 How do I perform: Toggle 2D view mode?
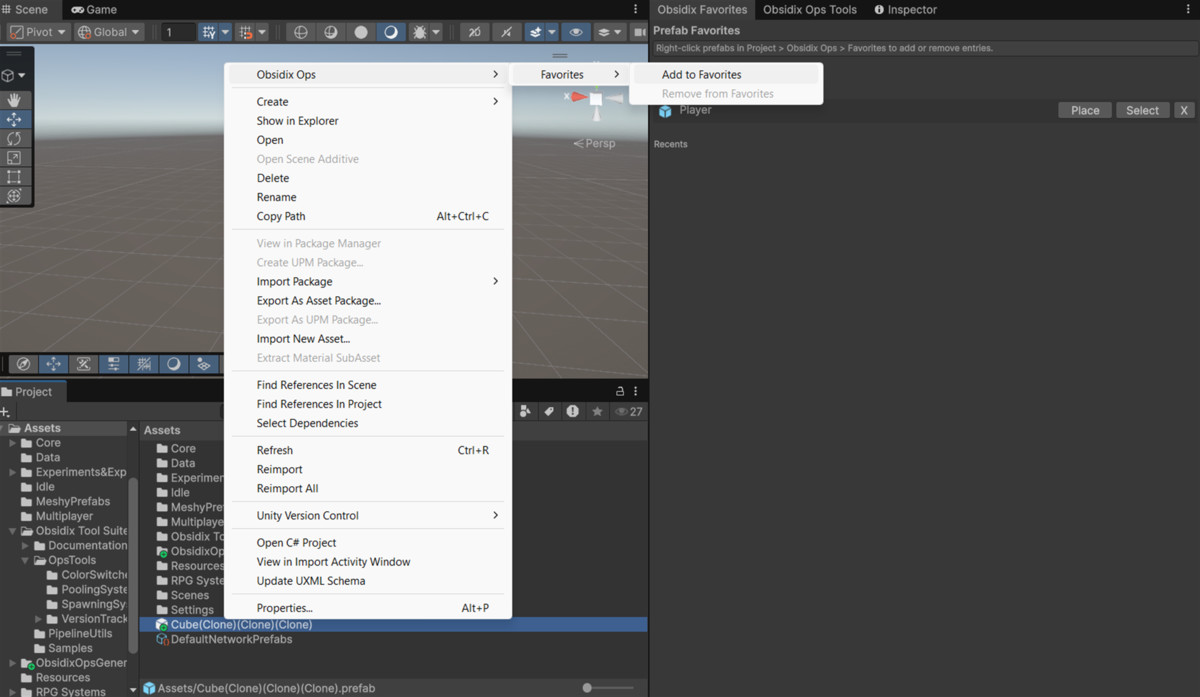(475, 32)
